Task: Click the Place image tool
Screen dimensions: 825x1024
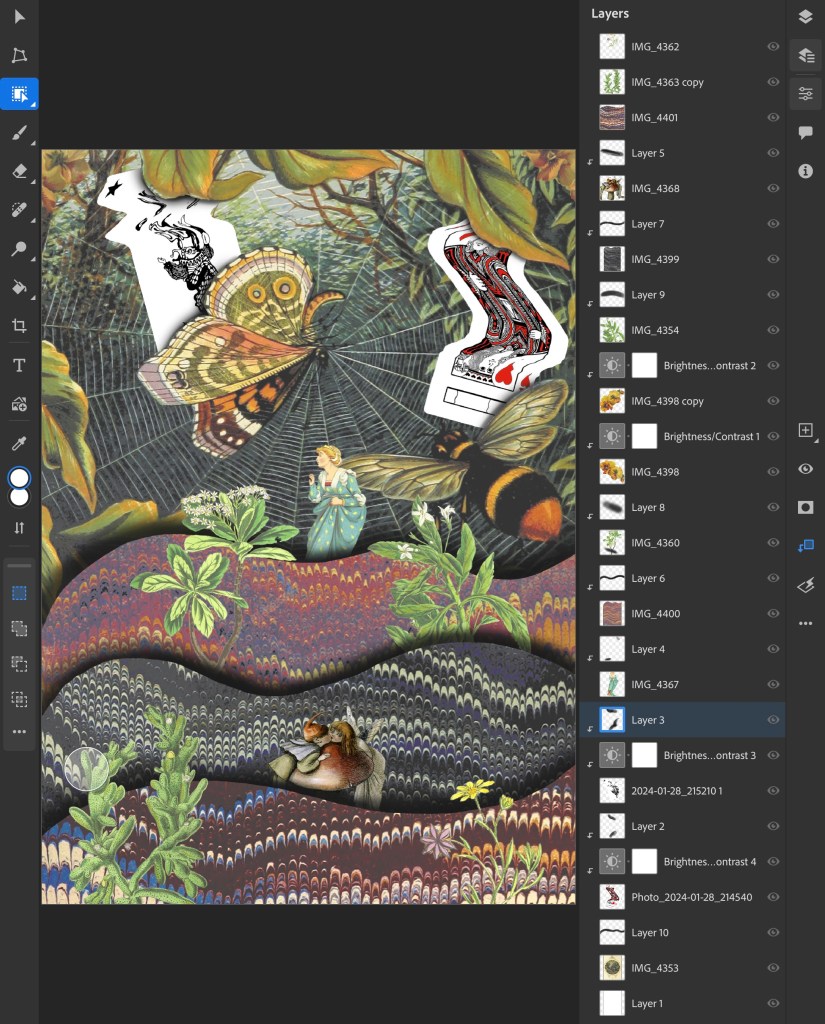Action: coord(19,404)
